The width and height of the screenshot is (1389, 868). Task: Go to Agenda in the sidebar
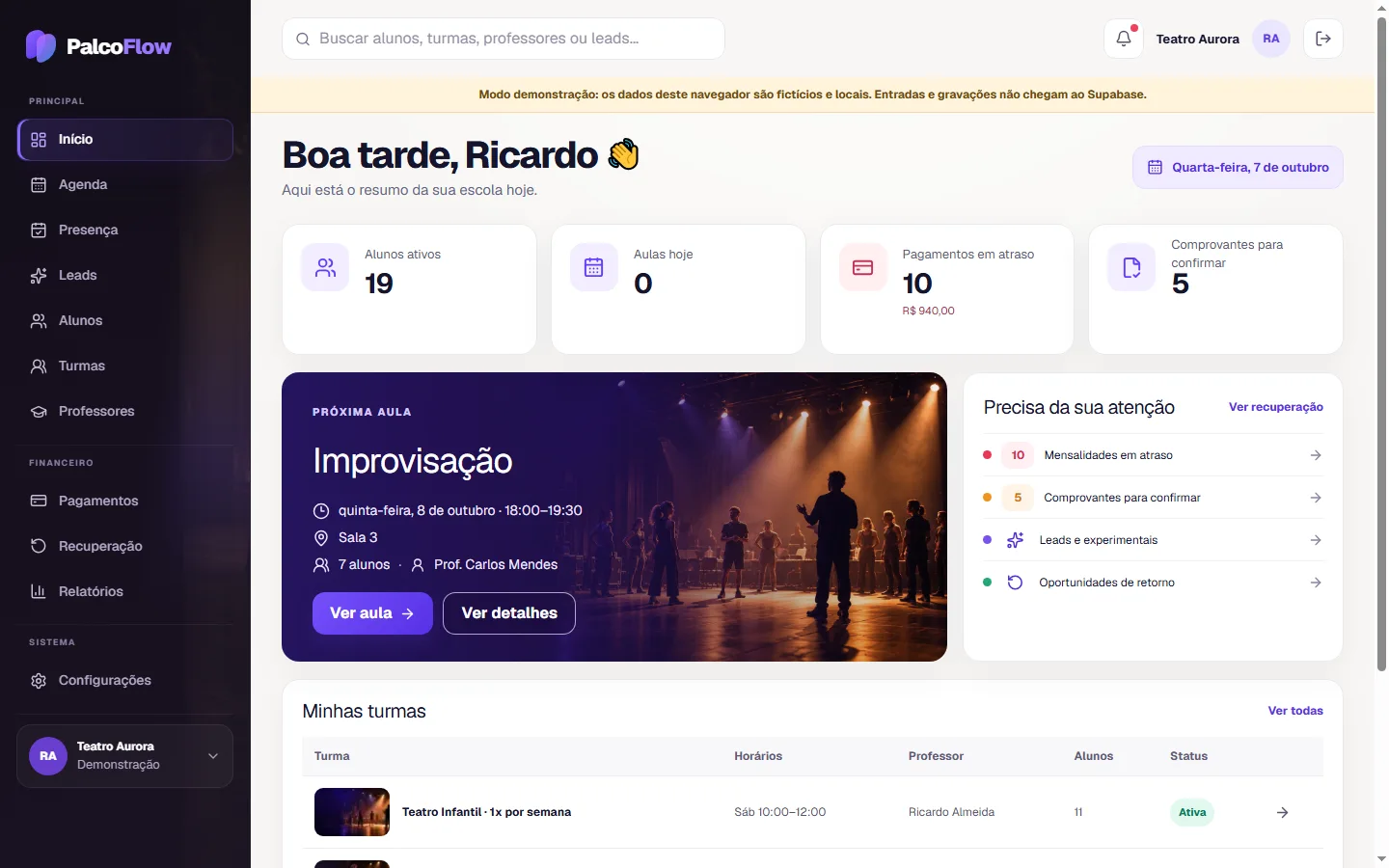click(125, 185)
